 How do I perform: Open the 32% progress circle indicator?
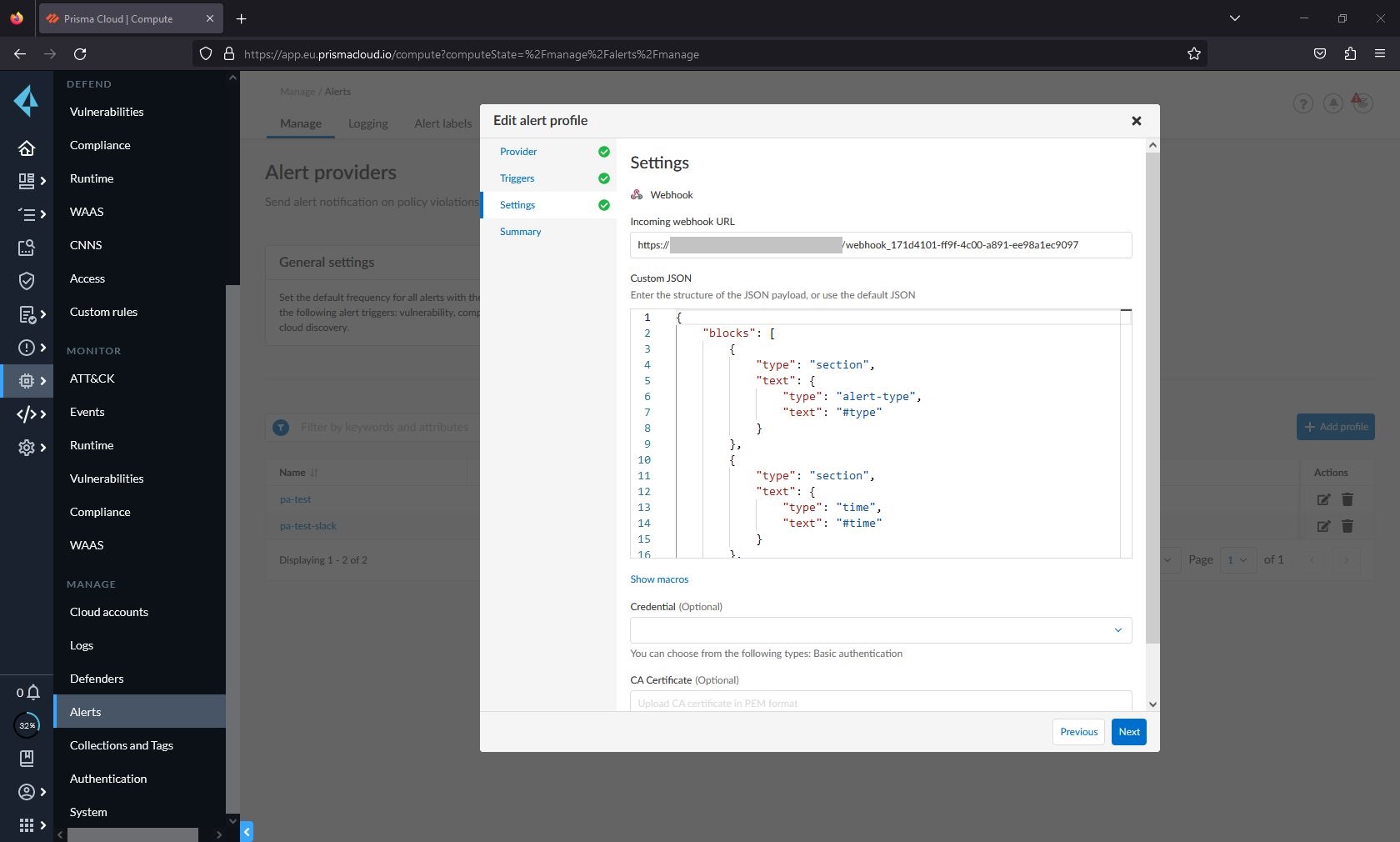click(x=27, y=725)
